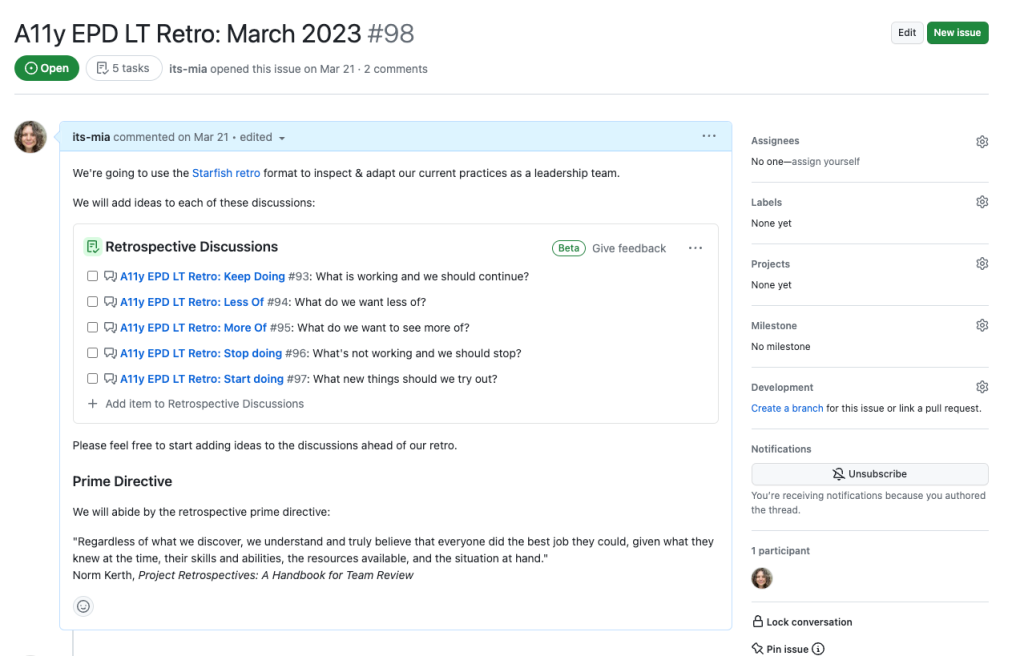Viewport: 1024px width, 656px height.
Task: Open the Starfish retro link
Action: [226, 171]
